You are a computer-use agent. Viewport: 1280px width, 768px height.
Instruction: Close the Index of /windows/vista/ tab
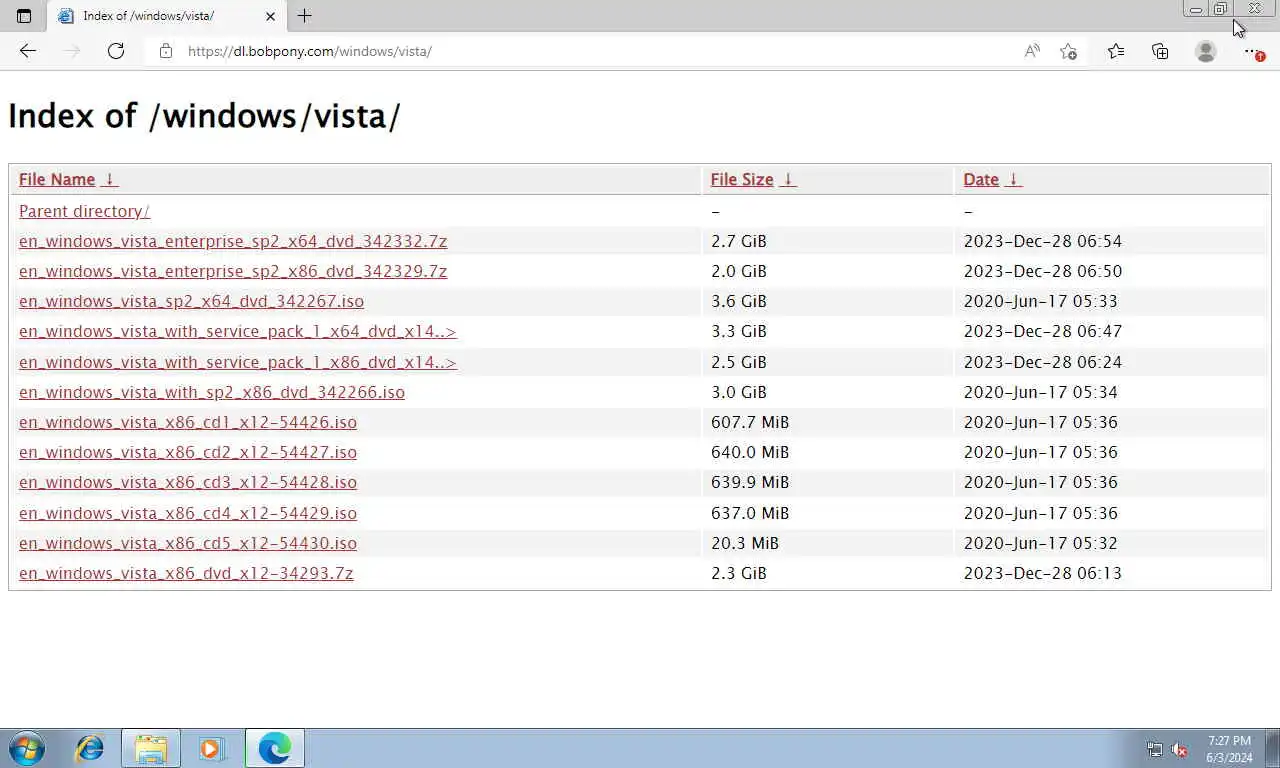270,16
